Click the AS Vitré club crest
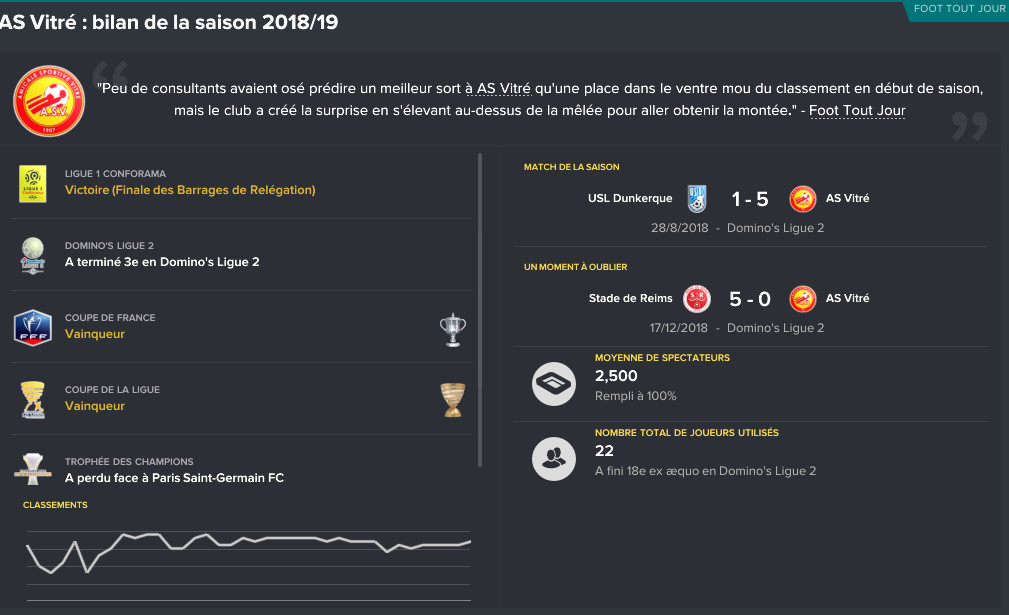Screen dimensions: 1009x615 [49, 101]
